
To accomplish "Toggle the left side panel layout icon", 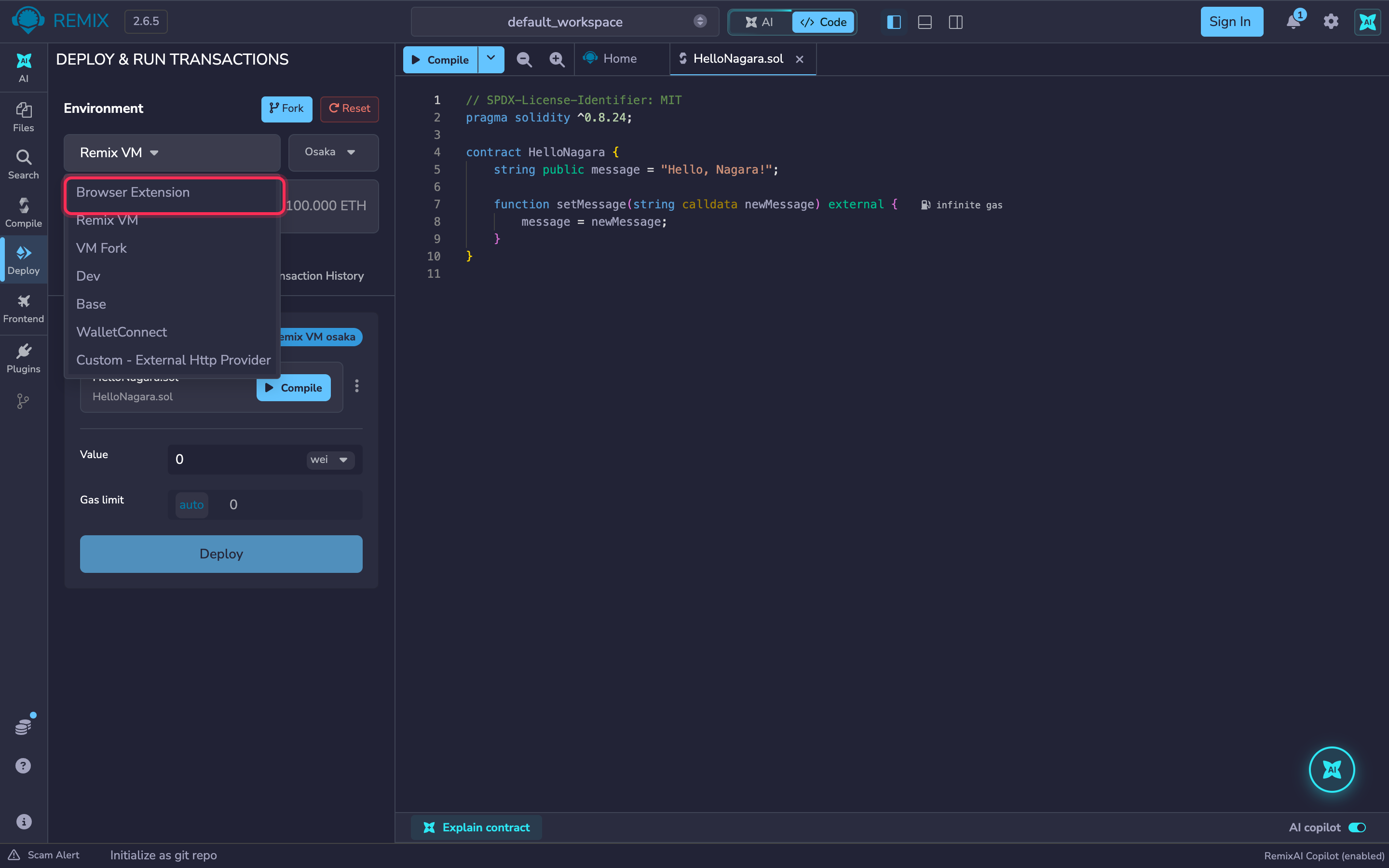I will coord(894,22).
